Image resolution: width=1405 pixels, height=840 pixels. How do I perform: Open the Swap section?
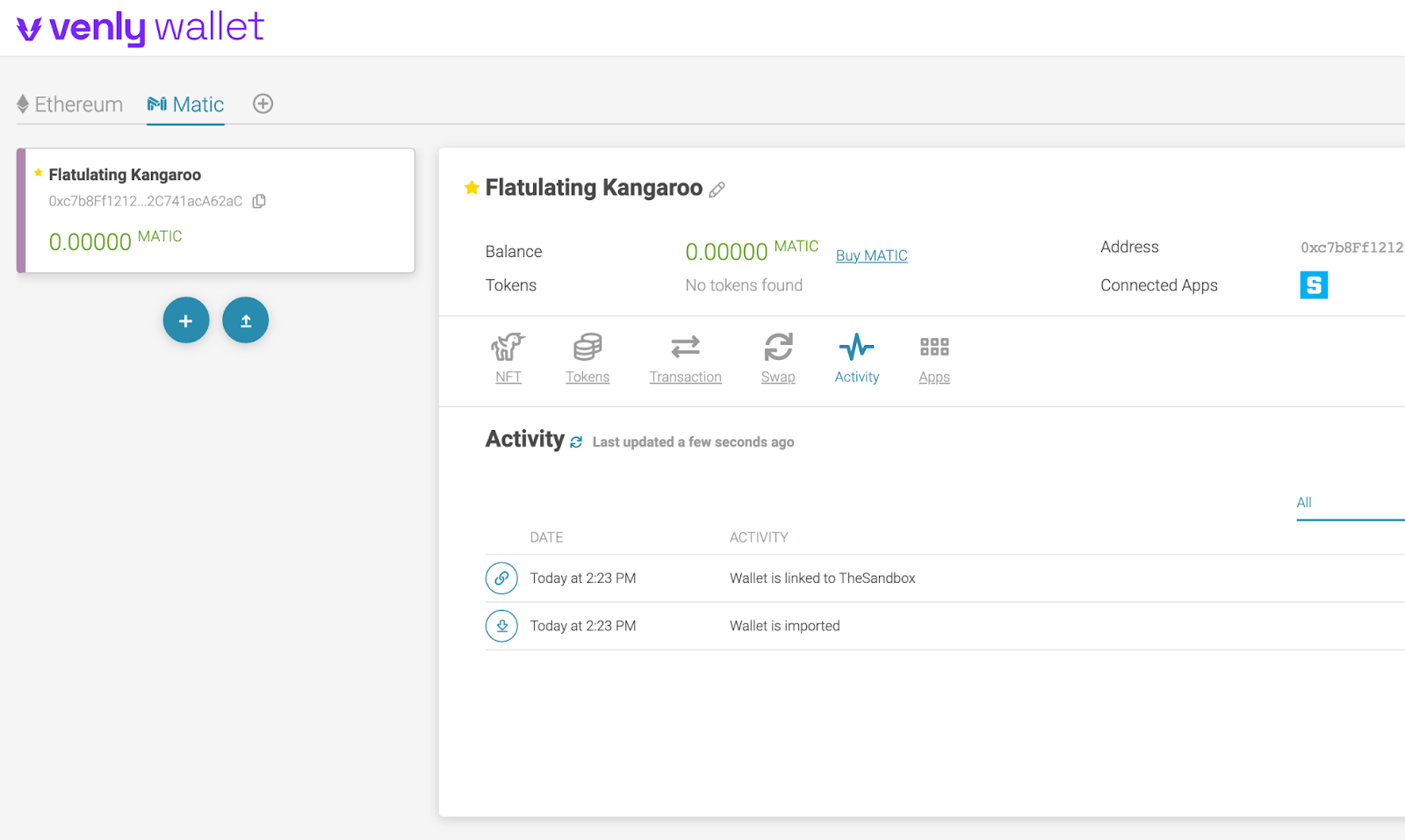click(x=778, y=358)
